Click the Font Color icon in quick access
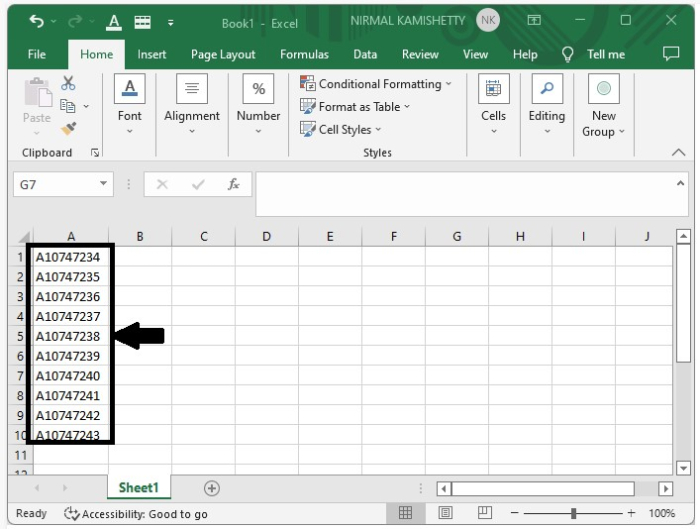 click(114, 22)
